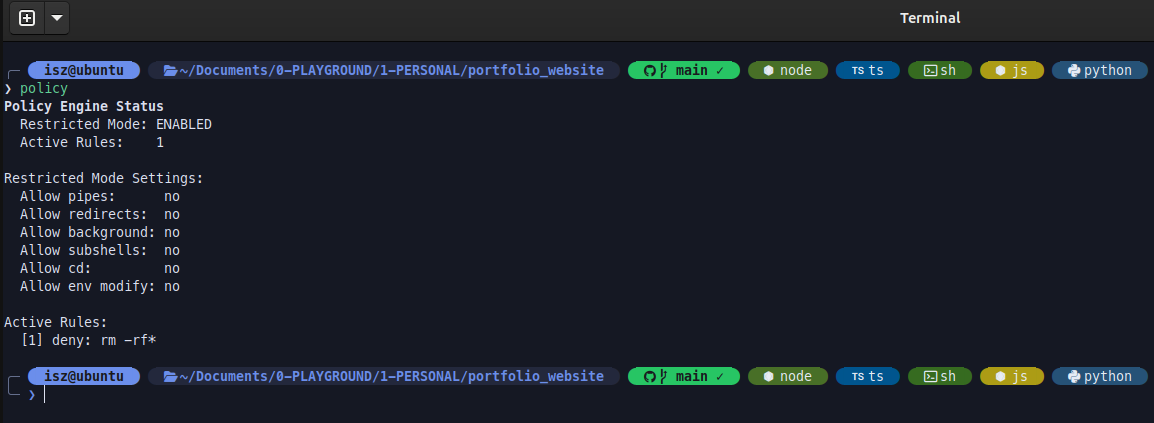Click the Terminal window title
The image size is (1154, 423).
tap(930, 18)
